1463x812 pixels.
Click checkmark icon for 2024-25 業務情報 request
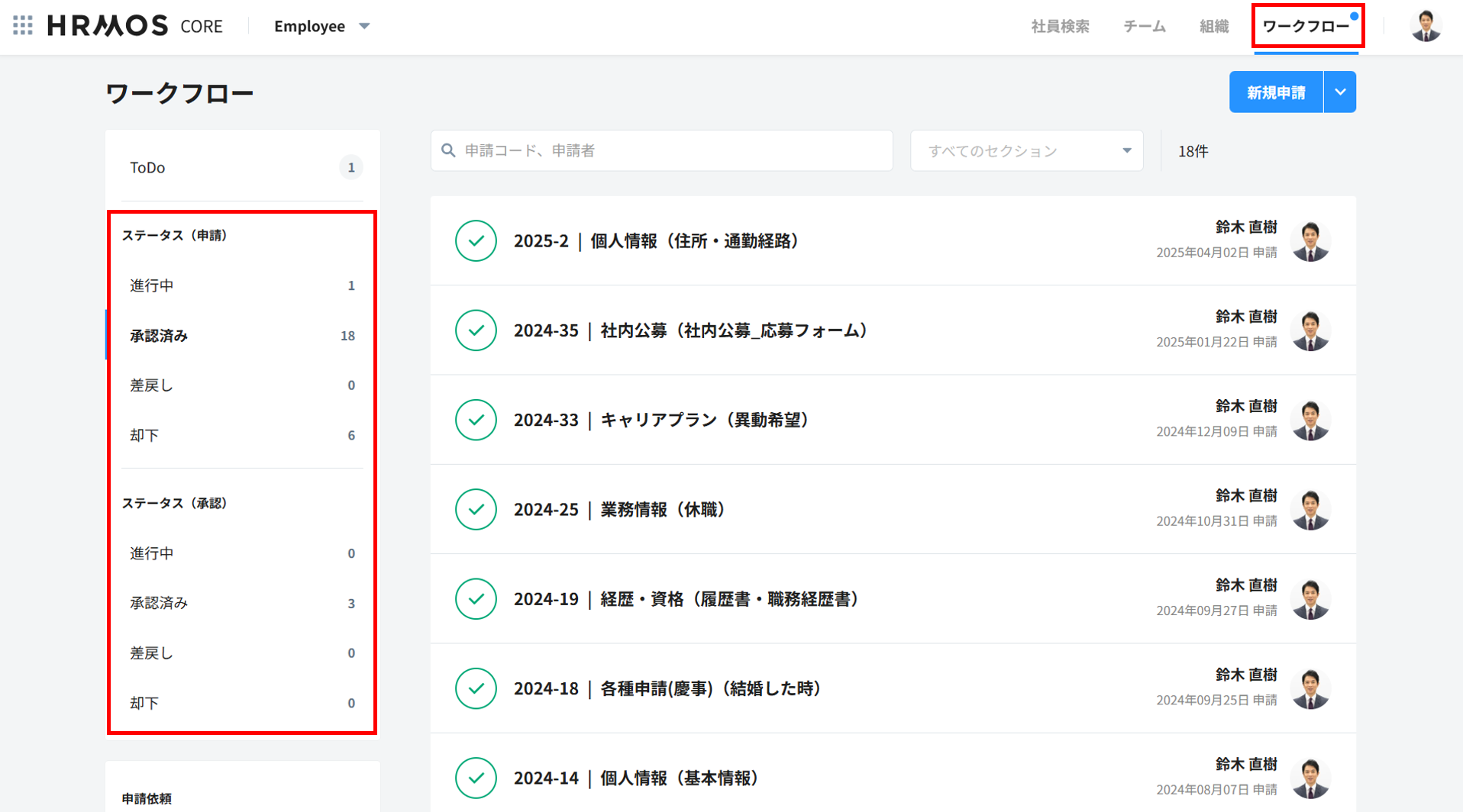click(476, 509)
